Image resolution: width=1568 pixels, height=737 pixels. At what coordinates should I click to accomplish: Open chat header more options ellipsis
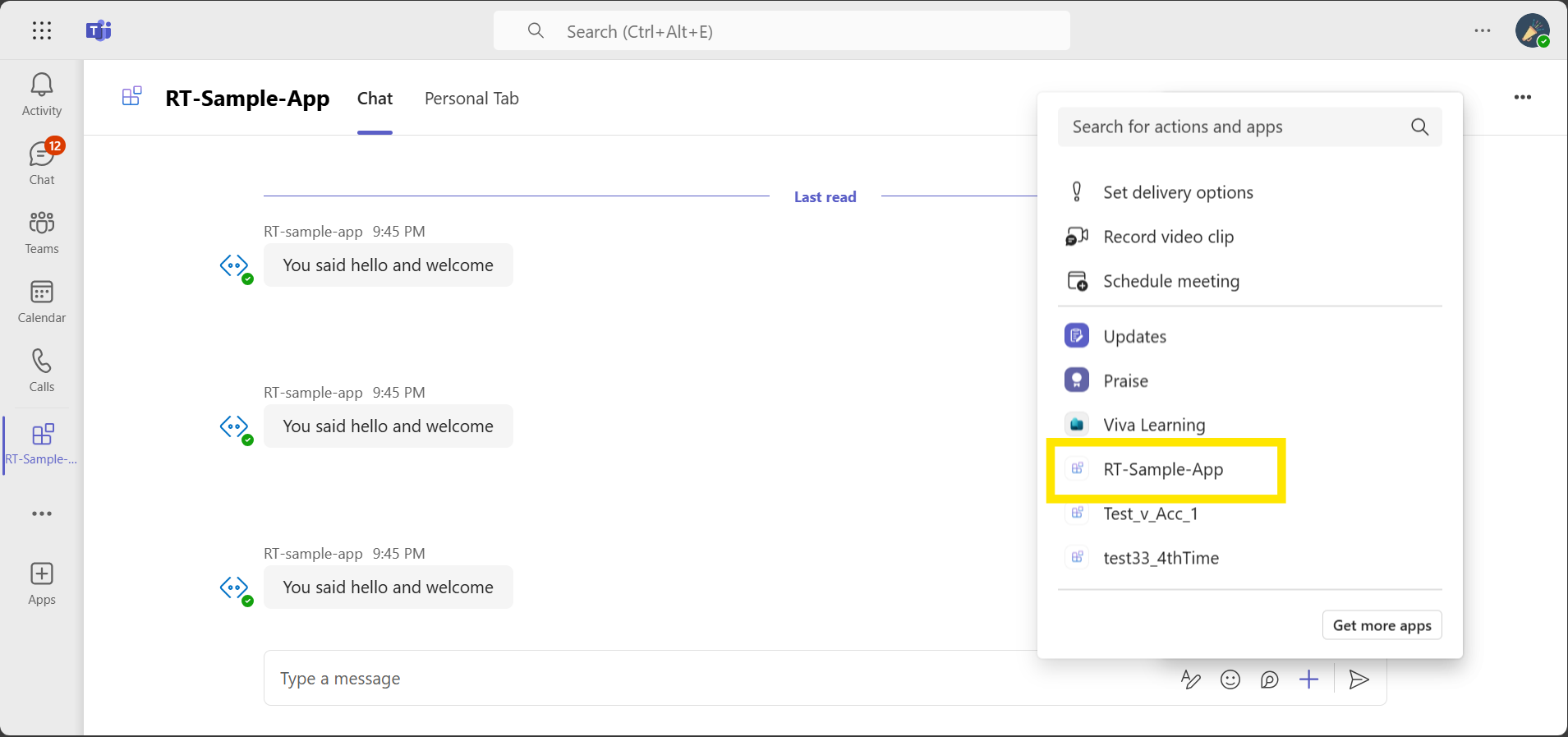click(x=1523, y=97)
